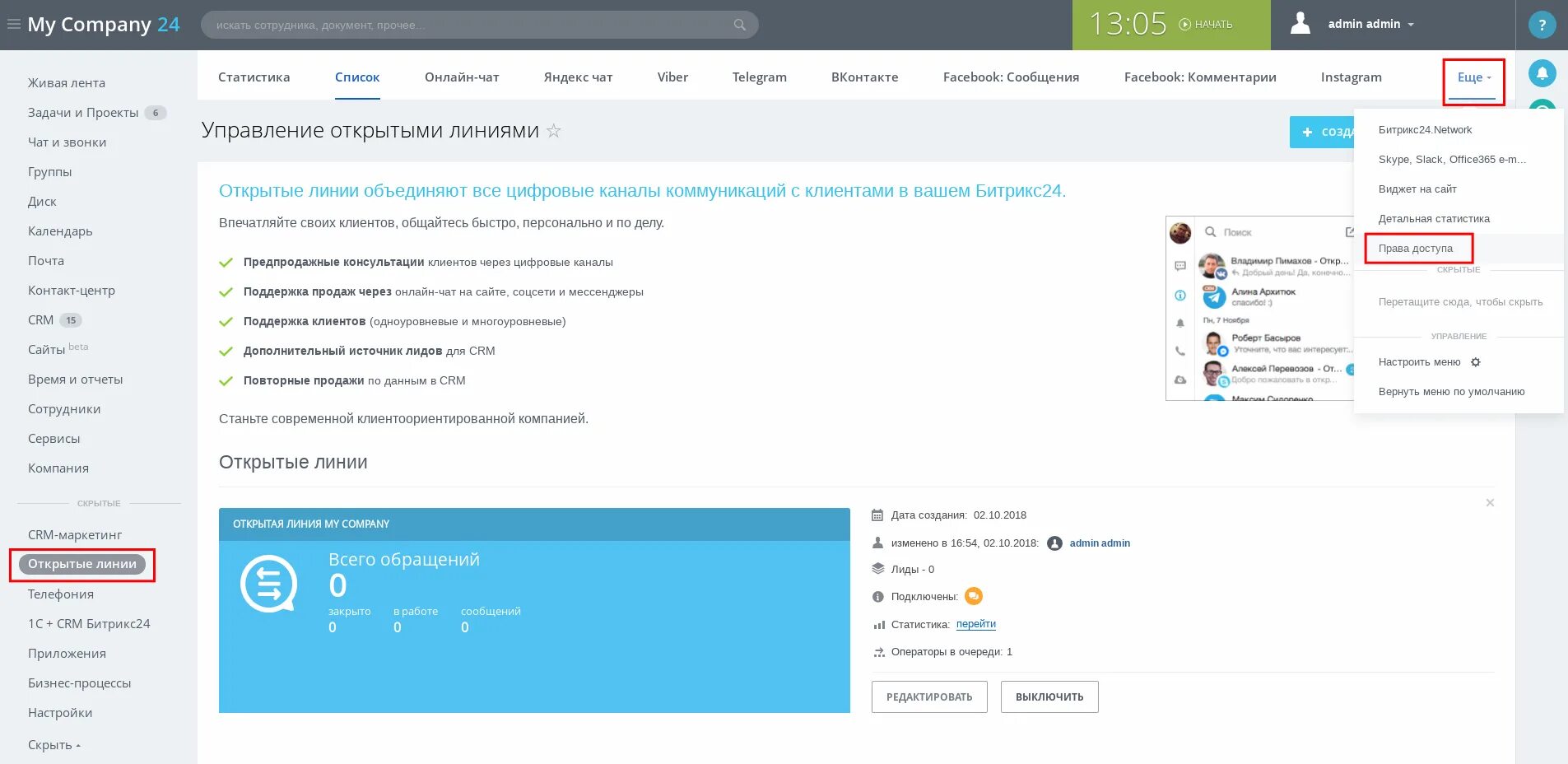Go to the Viber tab
This screenshot has width=1568, height=764.
[x=672, y=77]
